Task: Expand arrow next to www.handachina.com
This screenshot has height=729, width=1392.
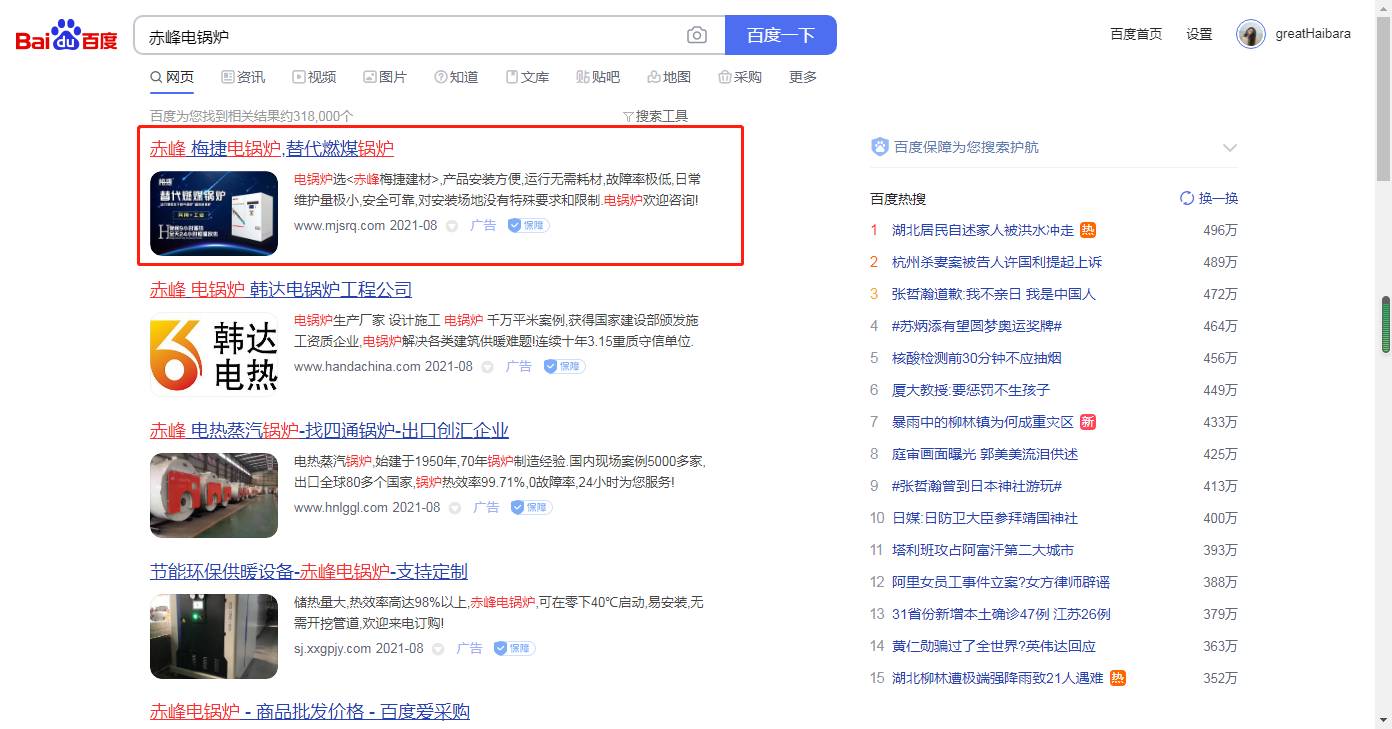Action: click(487, 367)
